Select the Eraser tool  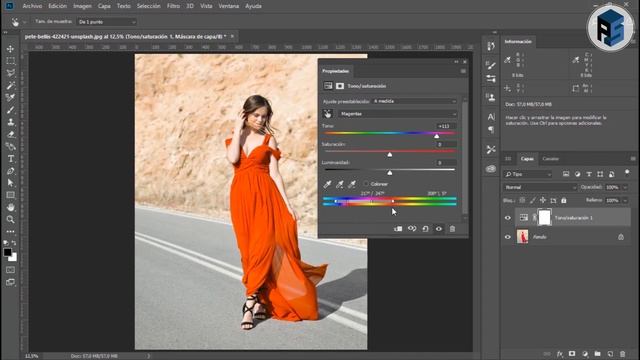coord(11,134)
